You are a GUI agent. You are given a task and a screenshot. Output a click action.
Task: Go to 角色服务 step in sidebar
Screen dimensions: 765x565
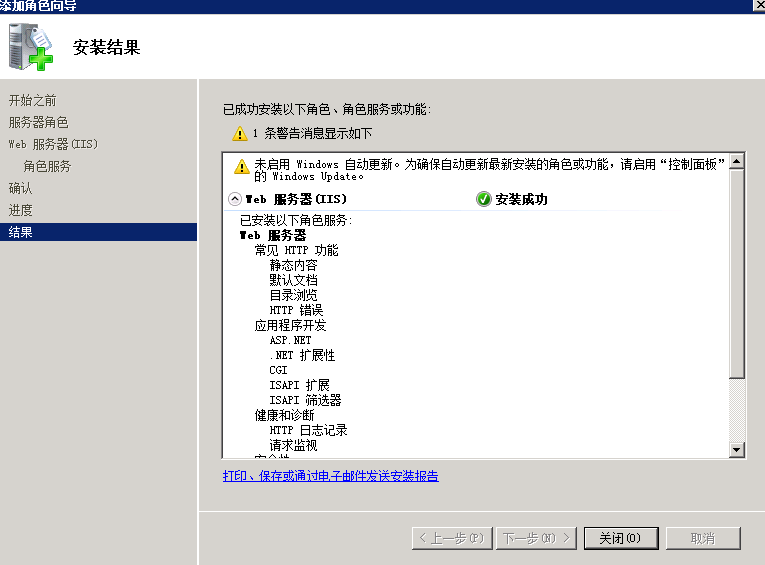pos(47,166)
